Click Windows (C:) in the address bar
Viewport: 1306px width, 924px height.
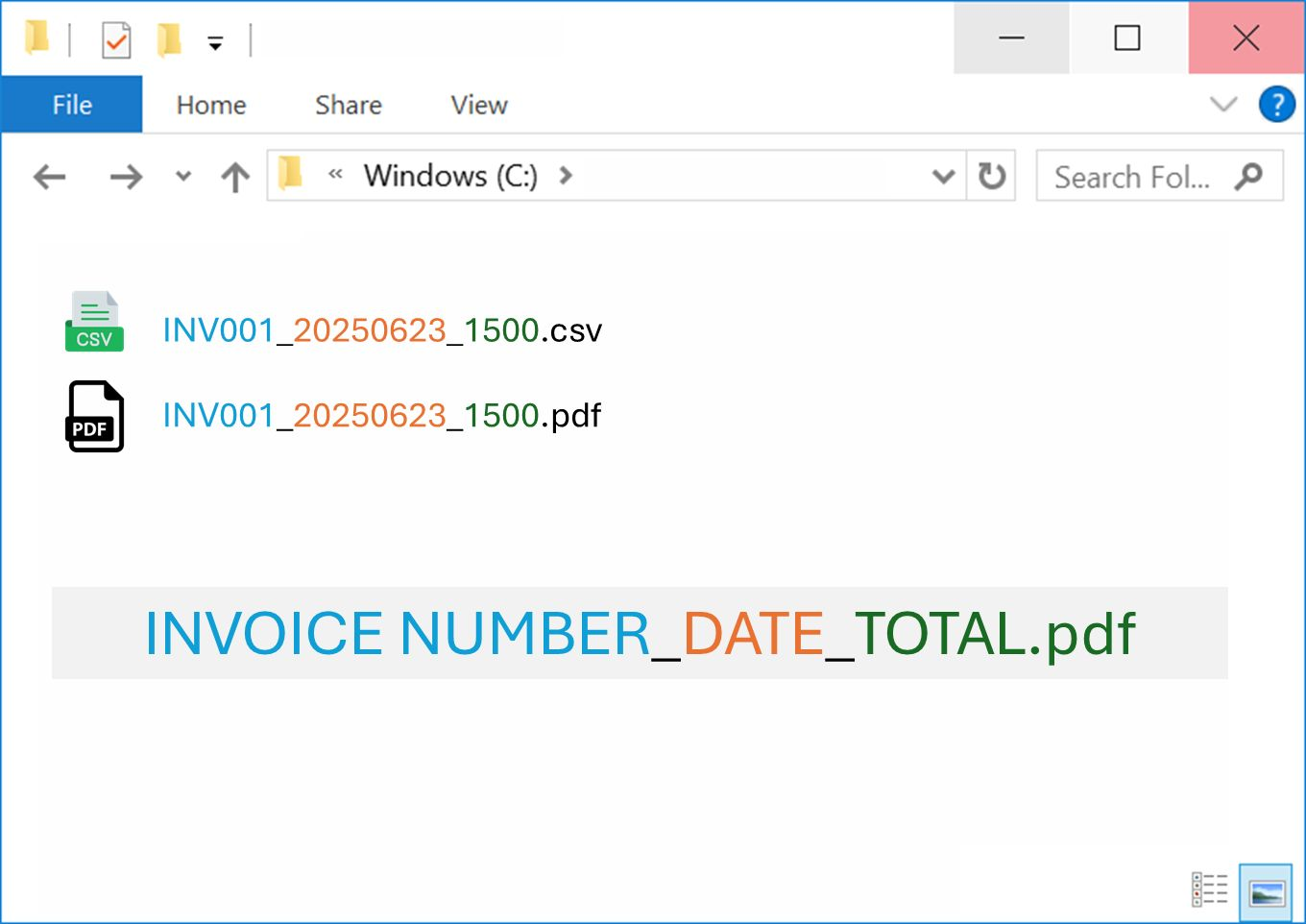449,176
